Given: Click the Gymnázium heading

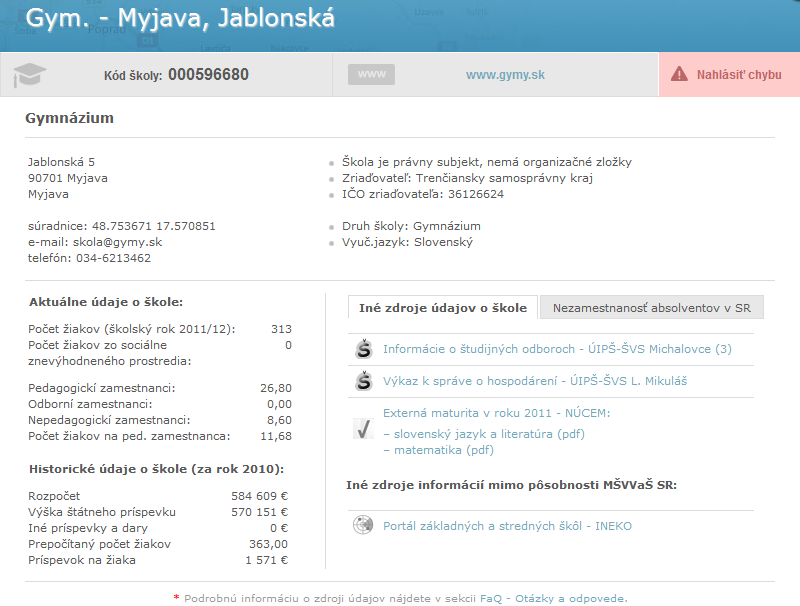Looking at the screenshot, I should (69, 118).
